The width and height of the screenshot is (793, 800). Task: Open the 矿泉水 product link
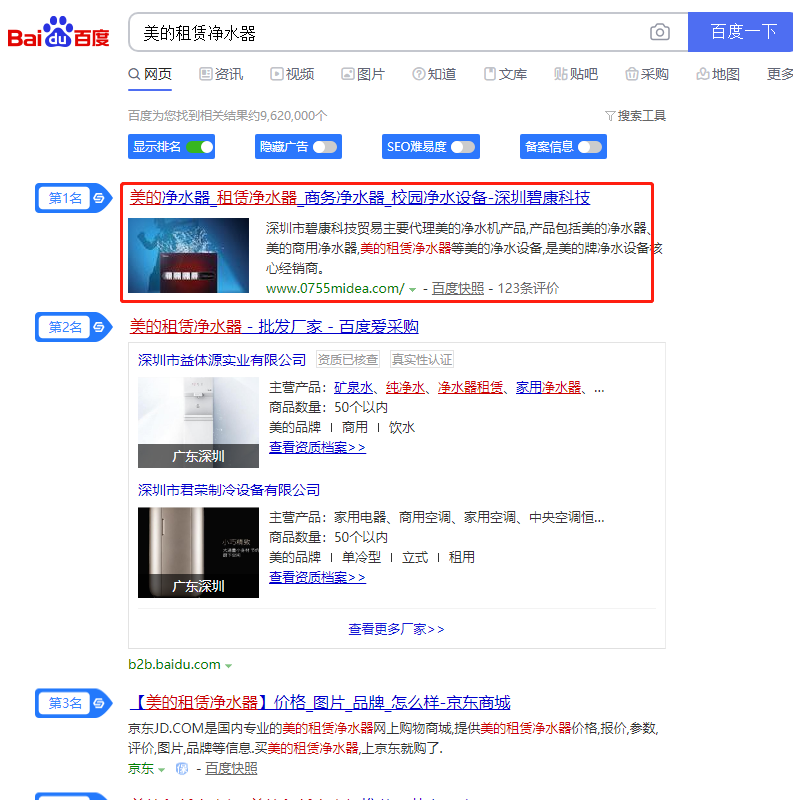(x=353, y=388)
